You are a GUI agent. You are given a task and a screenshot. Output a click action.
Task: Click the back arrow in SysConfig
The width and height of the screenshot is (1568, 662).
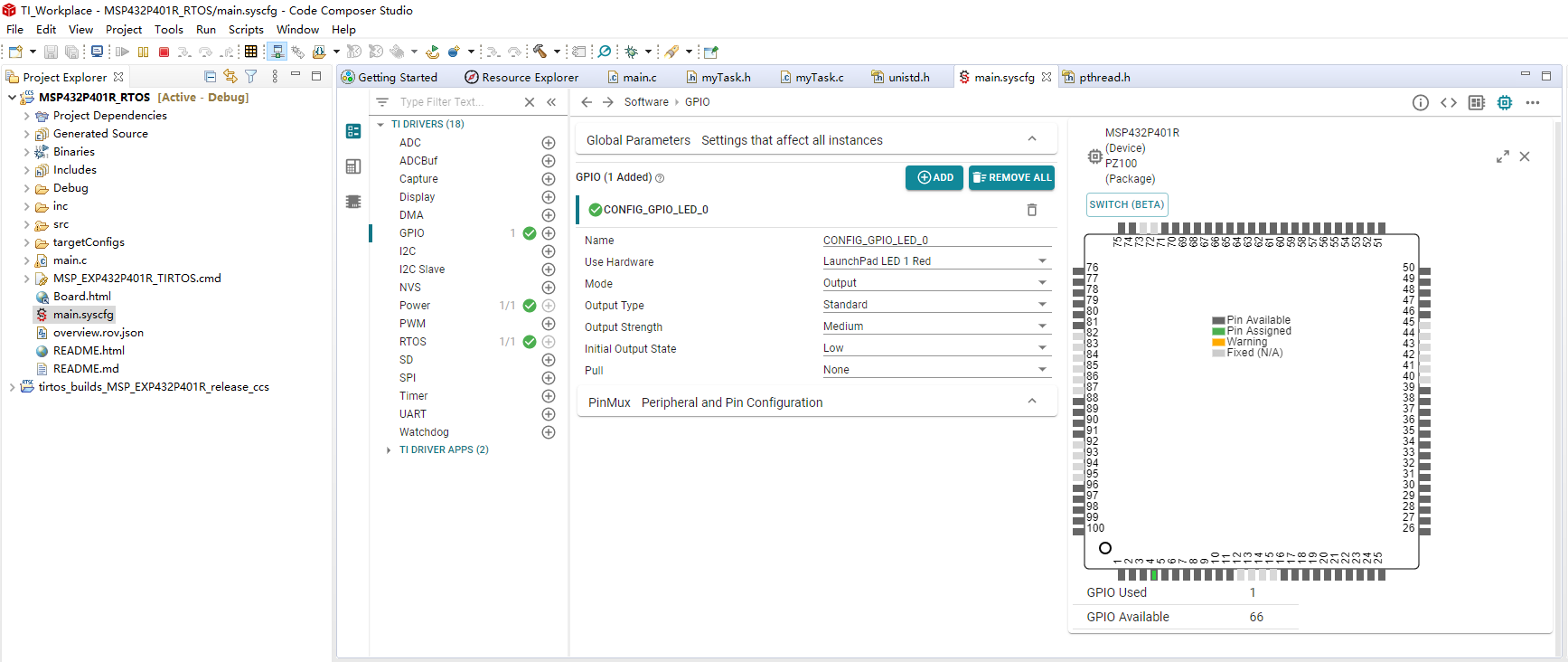[587, 102]
